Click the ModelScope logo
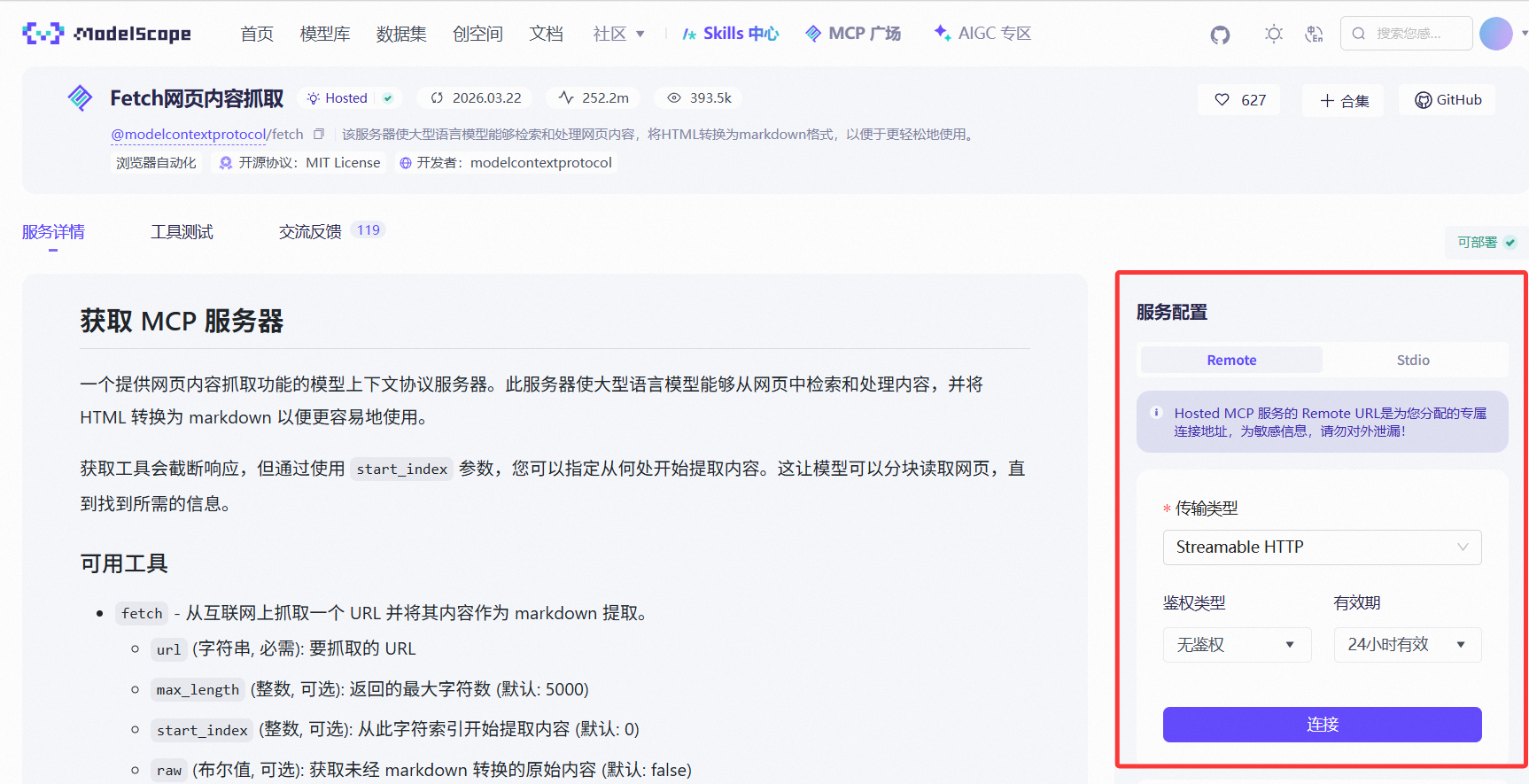Image resolution: width=1529 pixels, height=784 pixels. 106,34
